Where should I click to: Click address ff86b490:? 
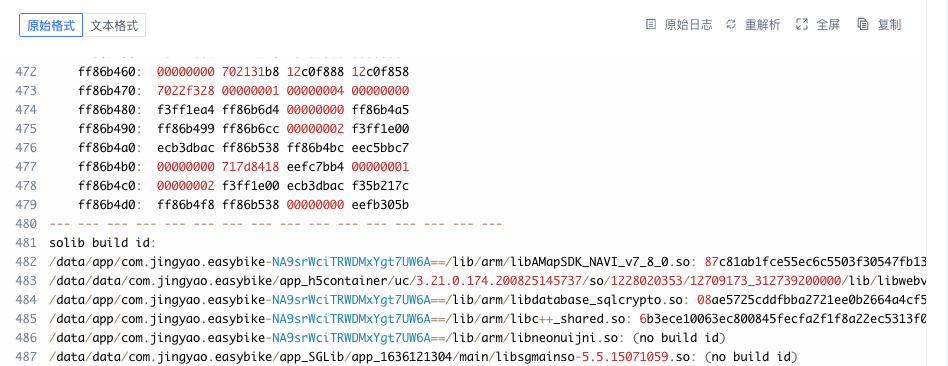pyautogui.click(x=110, y=129)
